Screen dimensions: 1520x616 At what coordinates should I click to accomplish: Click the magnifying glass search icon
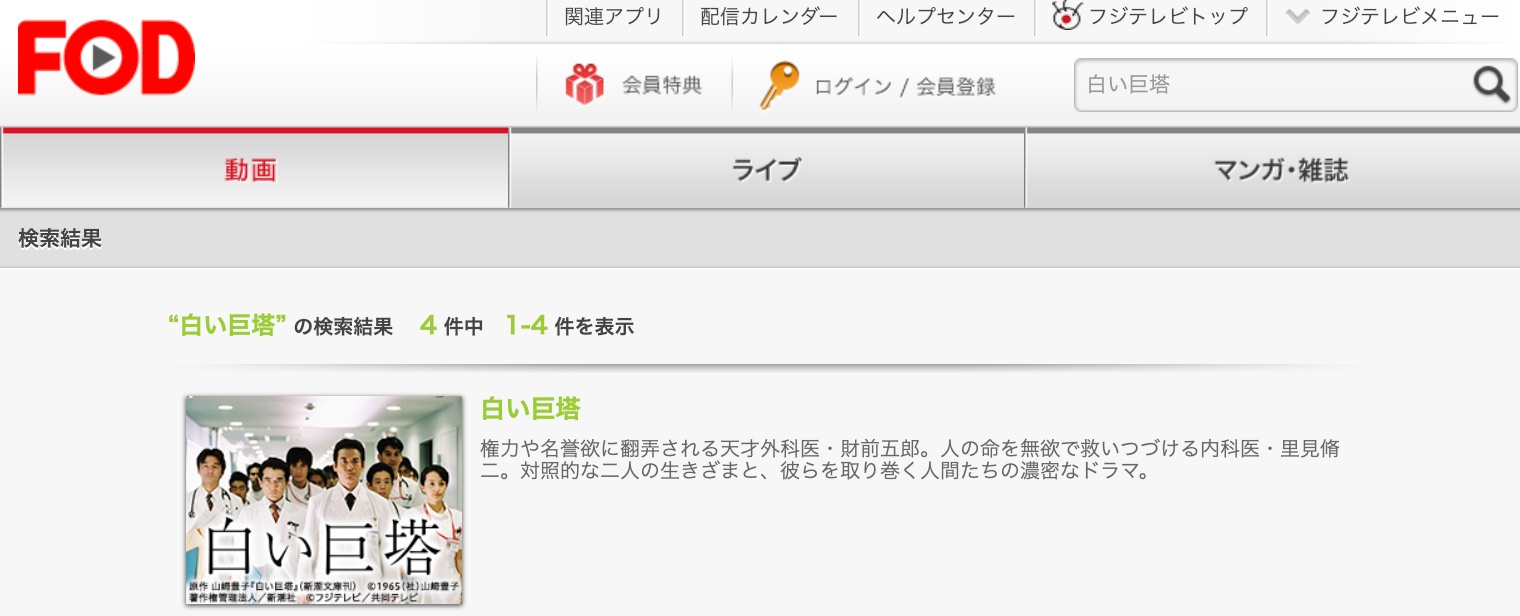(1491, 85)
